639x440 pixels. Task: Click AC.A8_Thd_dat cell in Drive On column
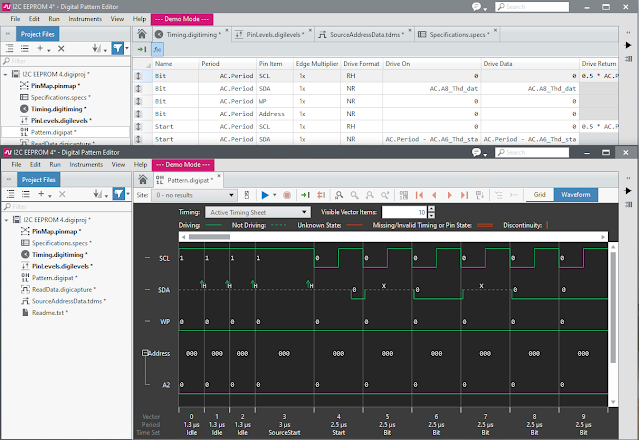(432, 88)
